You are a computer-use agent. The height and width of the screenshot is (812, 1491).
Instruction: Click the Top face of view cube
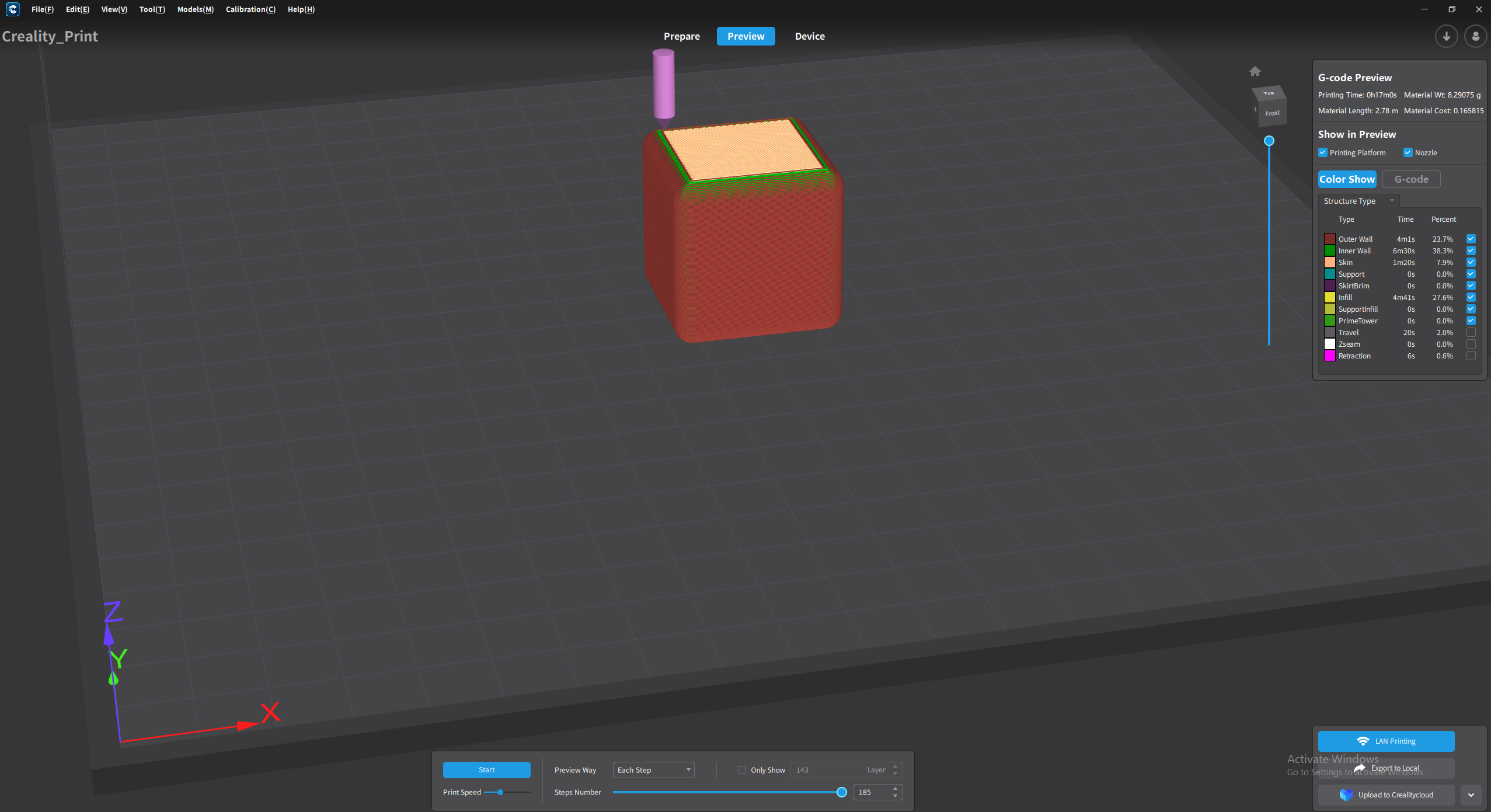point(1269,93)
